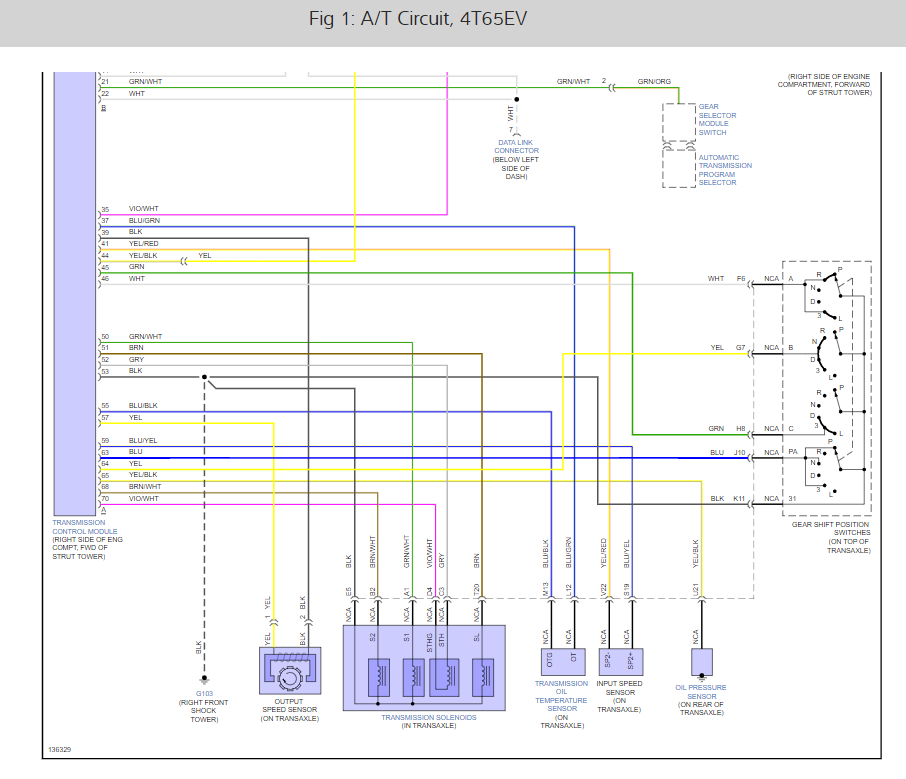
Task: Click the Oil Pressure Sensor label
Action: pos(701,692)
